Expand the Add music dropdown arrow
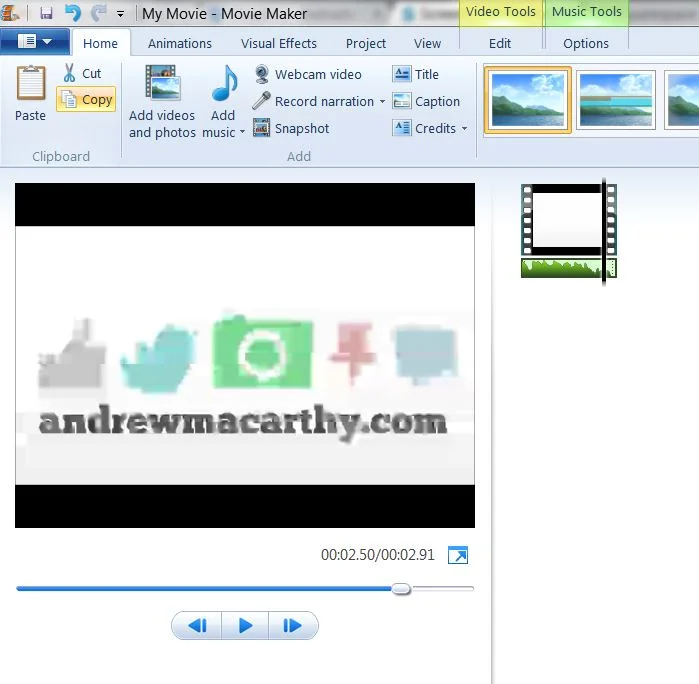The width and height of the screenshot is (699, 684). [x=242, y=132]
